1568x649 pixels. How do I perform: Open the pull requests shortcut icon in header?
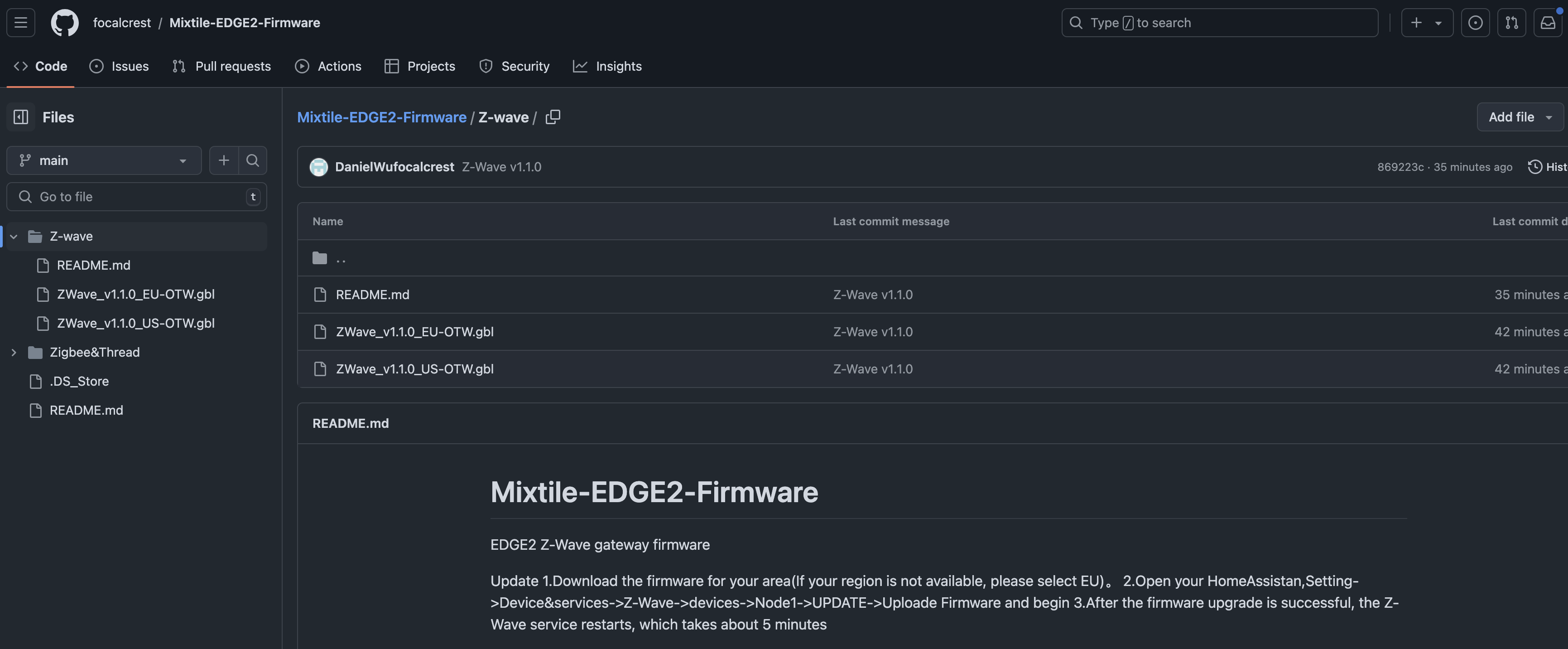[1511, 23]
